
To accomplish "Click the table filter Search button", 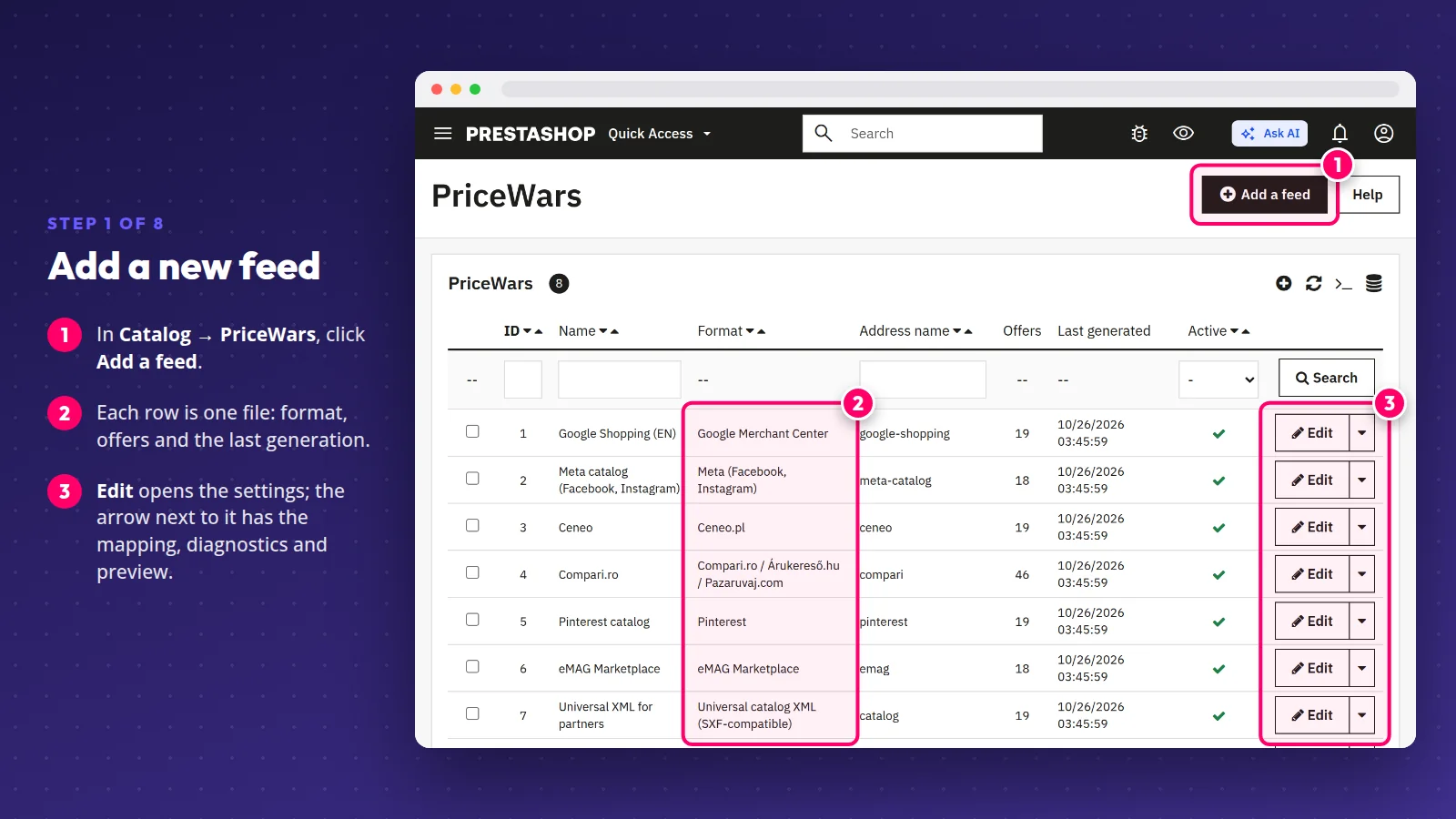I will coord(1326,378).
